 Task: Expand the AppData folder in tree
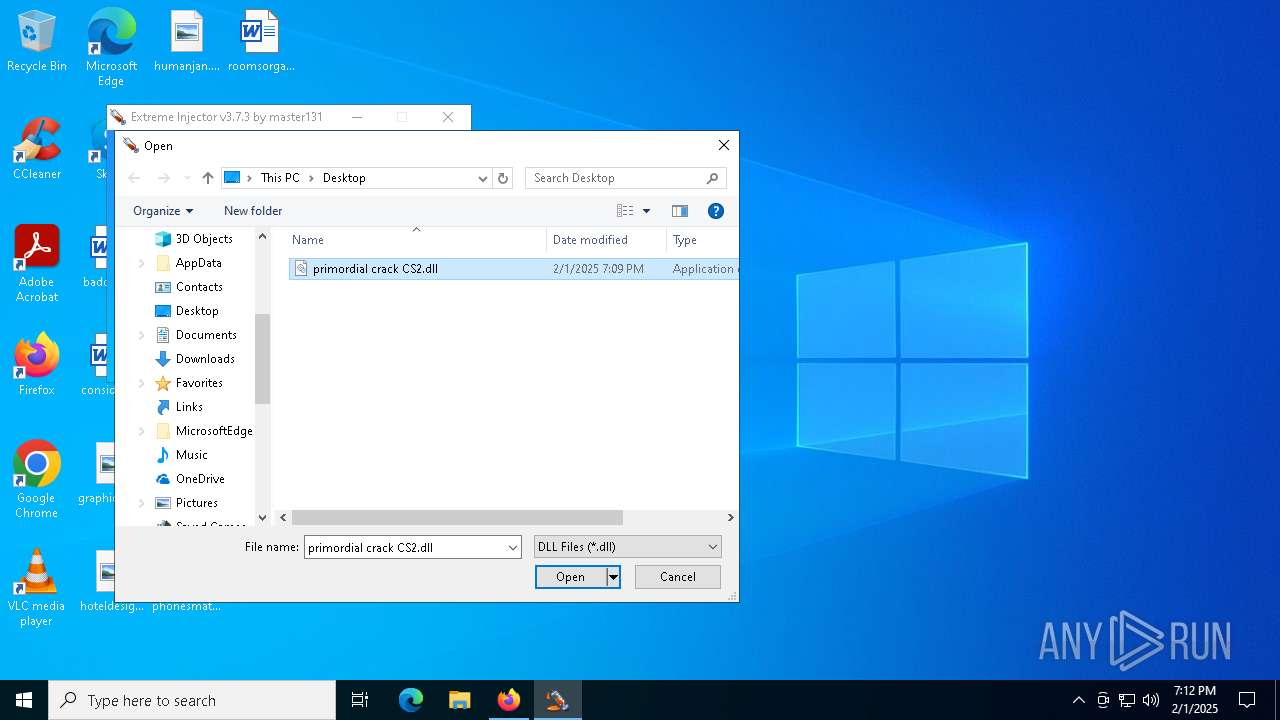pyautogui.click(x=141, y=263)
